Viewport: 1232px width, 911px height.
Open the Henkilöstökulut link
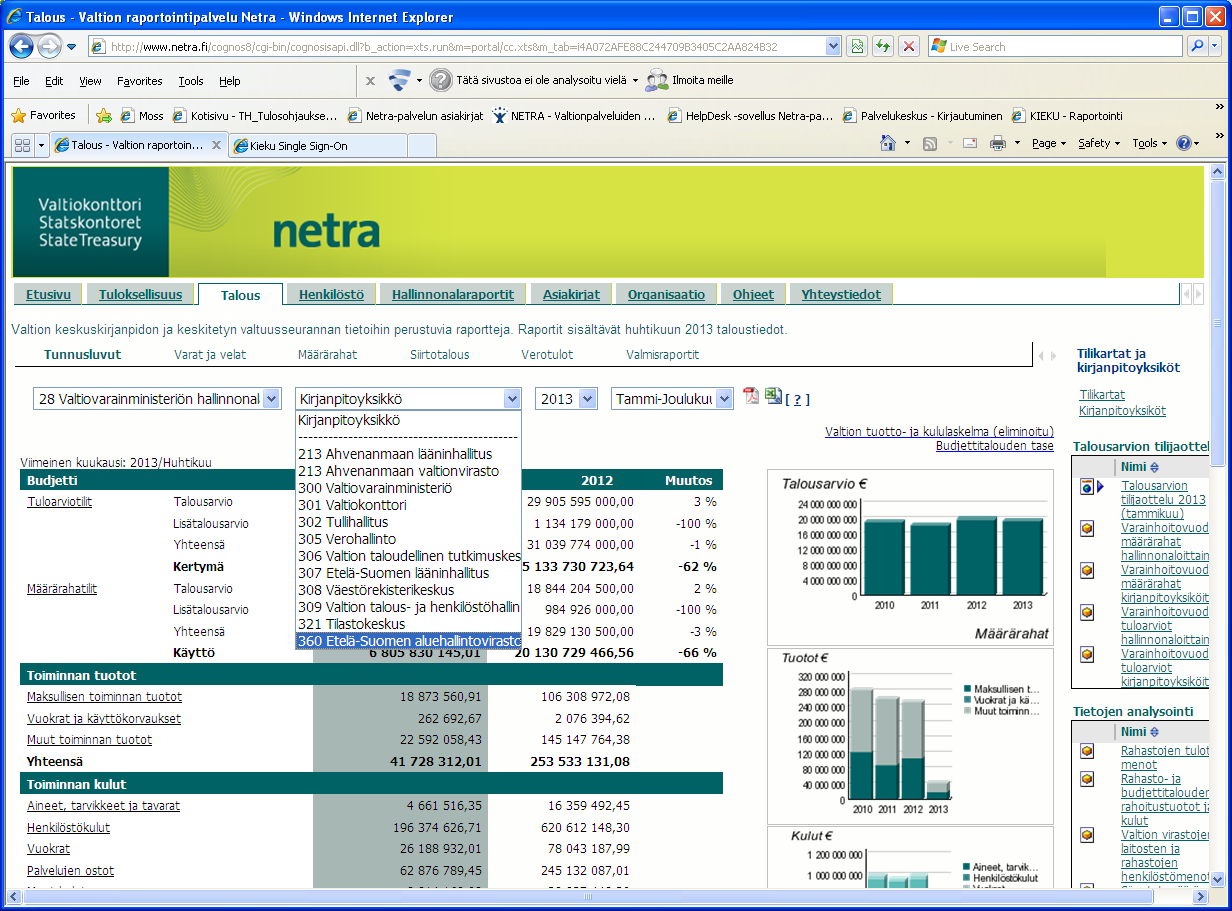[68, 827]
